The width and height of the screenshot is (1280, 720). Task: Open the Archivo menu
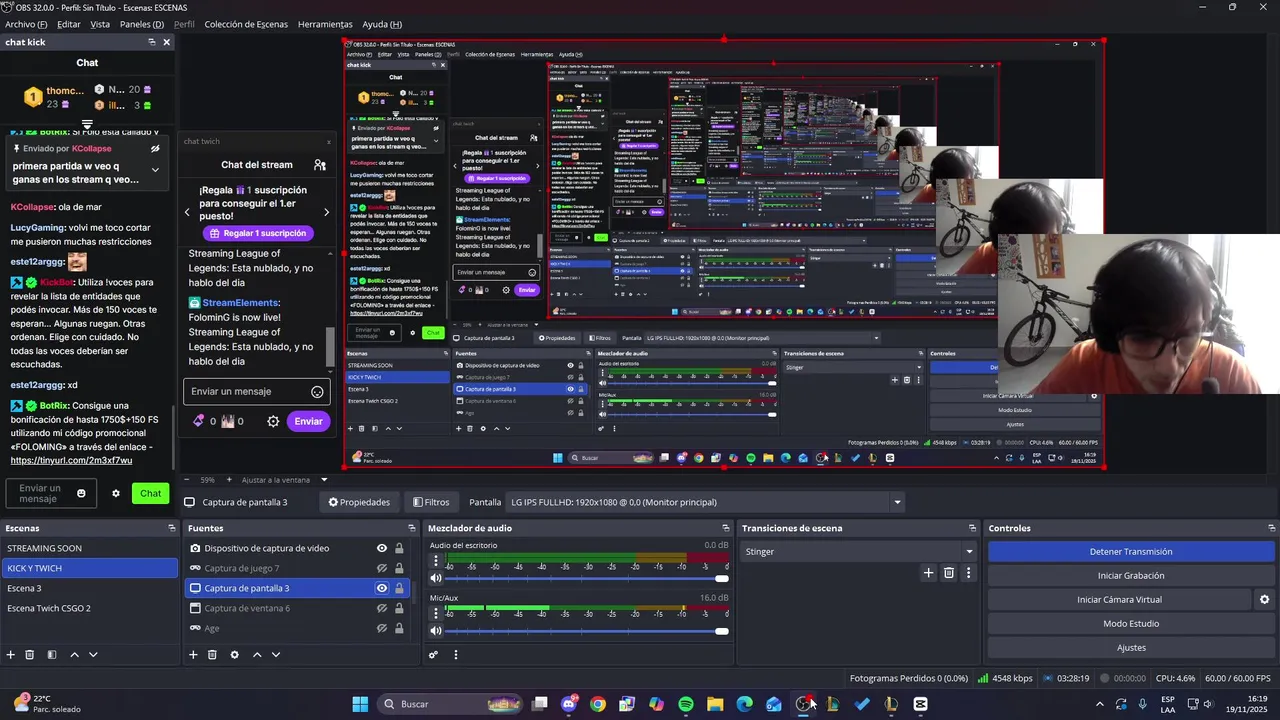26,24
